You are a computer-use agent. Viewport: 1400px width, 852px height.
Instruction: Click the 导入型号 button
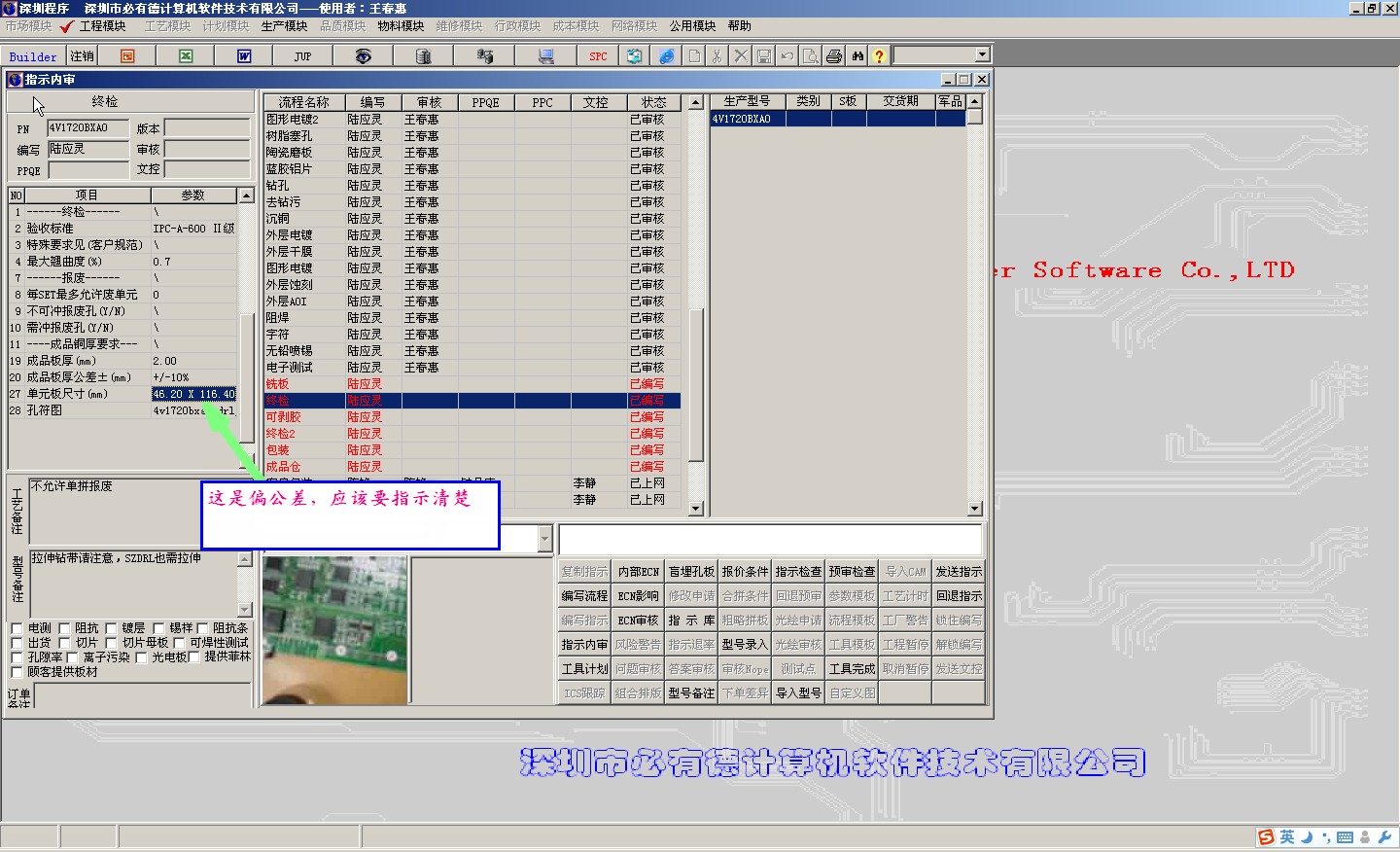coord(798,693)
